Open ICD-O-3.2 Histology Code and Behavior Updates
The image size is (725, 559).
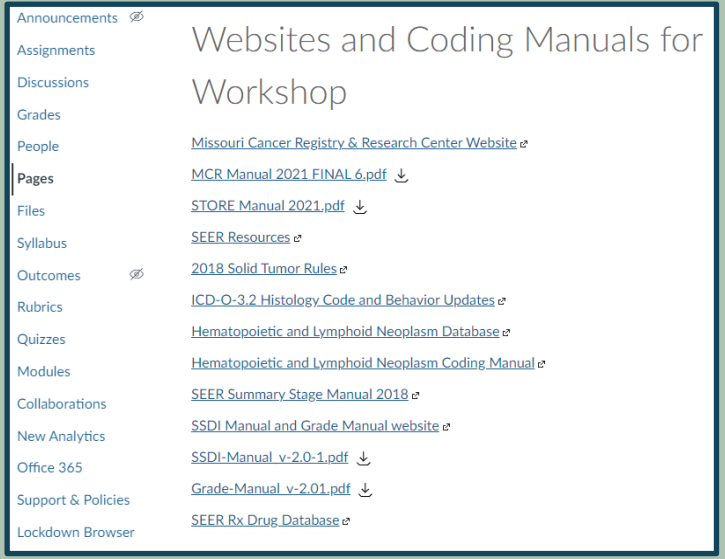343,300
